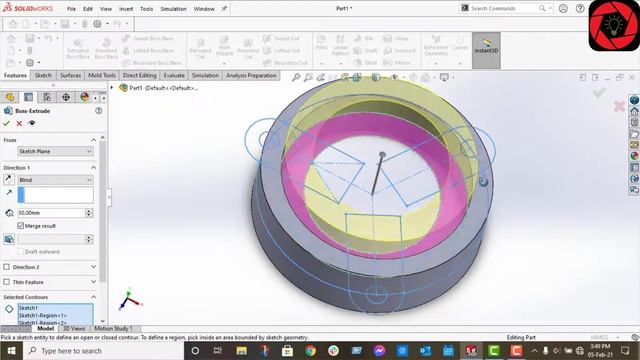Confirm Boss-Extrude with green checkmark
The width and height of the screenshot is (640, 360).
[x=6, y=123]
